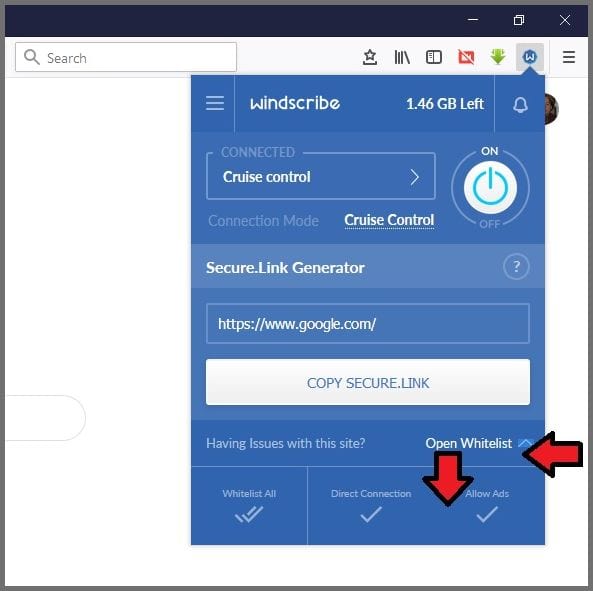Minimize the browser window

coord(473,20)
